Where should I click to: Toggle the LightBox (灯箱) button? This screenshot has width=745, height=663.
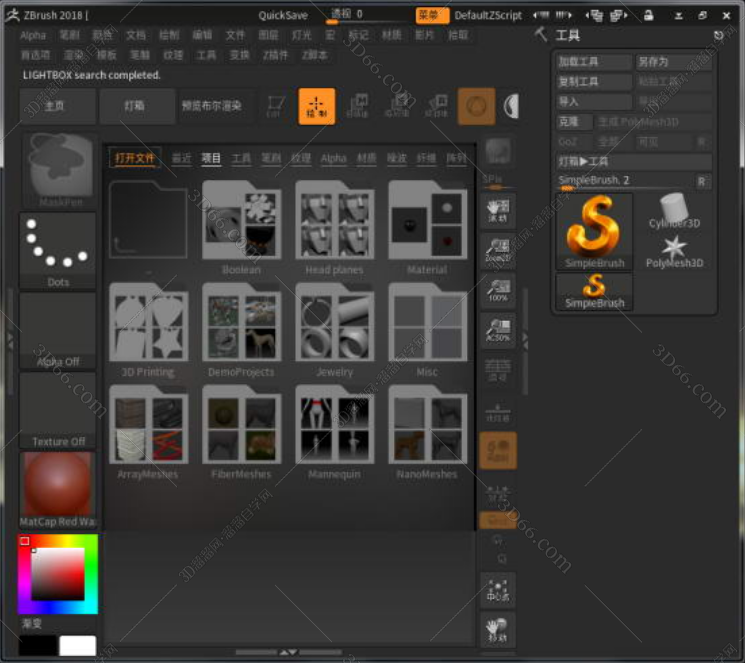click(137, 106)
